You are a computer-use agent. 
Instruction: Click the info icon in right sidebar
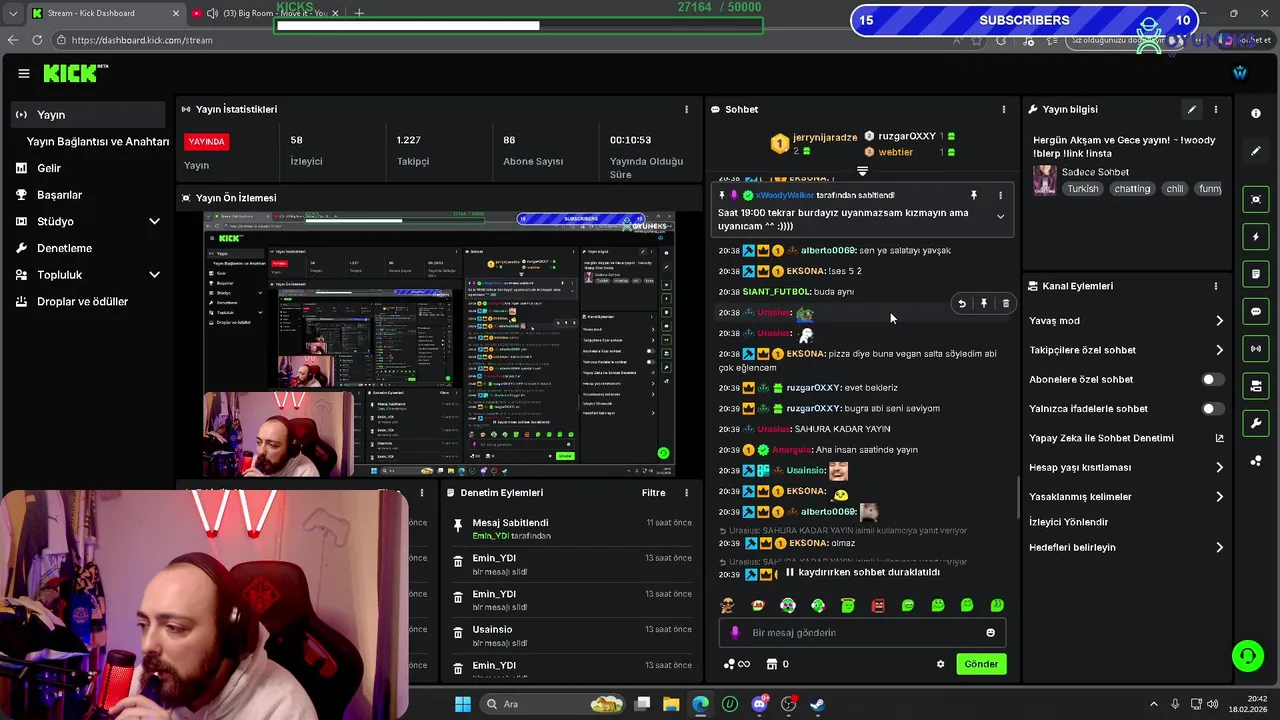coord(1256,113)
